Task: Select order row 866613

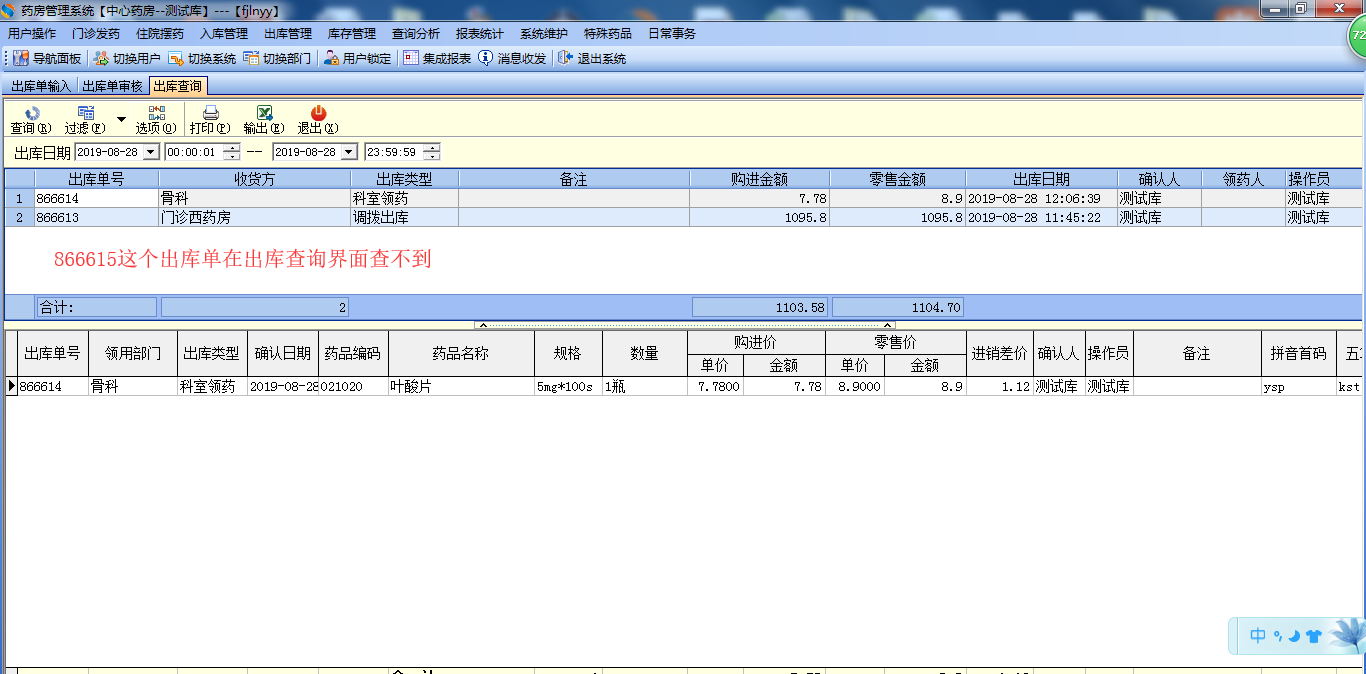Action: pyautogui.click(x=682, y=217)
